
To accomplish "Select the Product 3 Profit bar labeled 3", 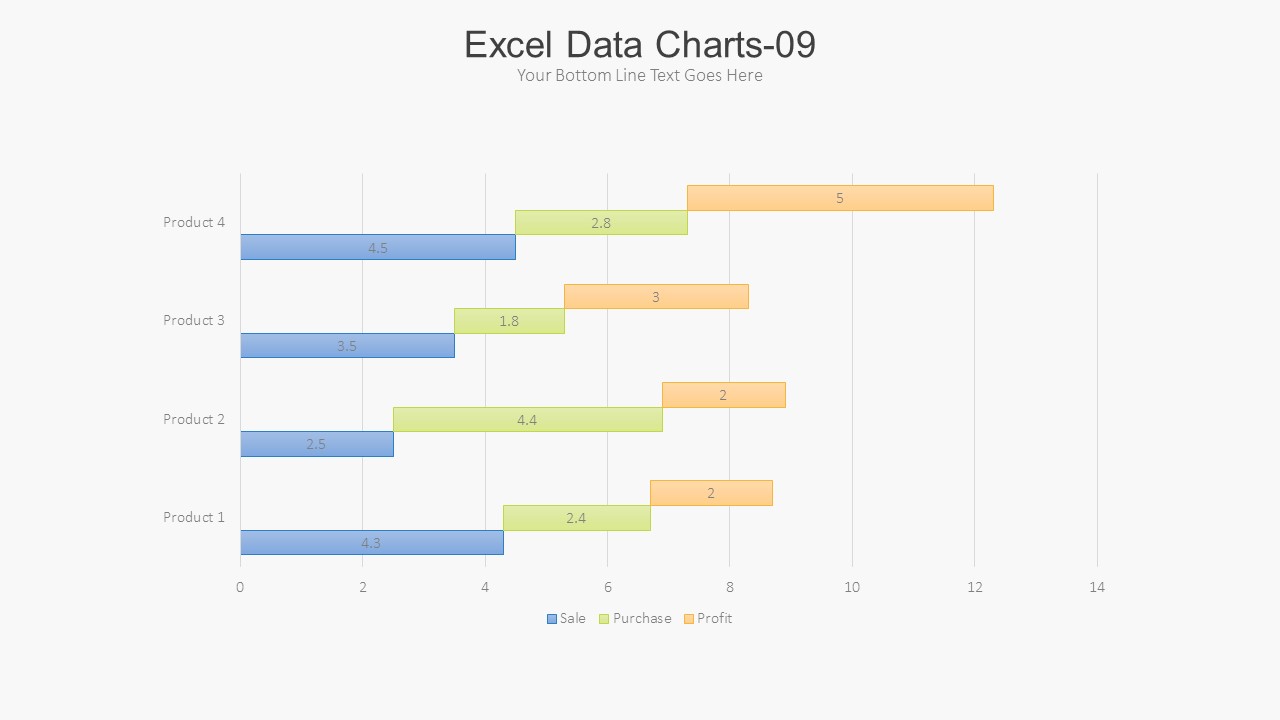I will (656, 297).
